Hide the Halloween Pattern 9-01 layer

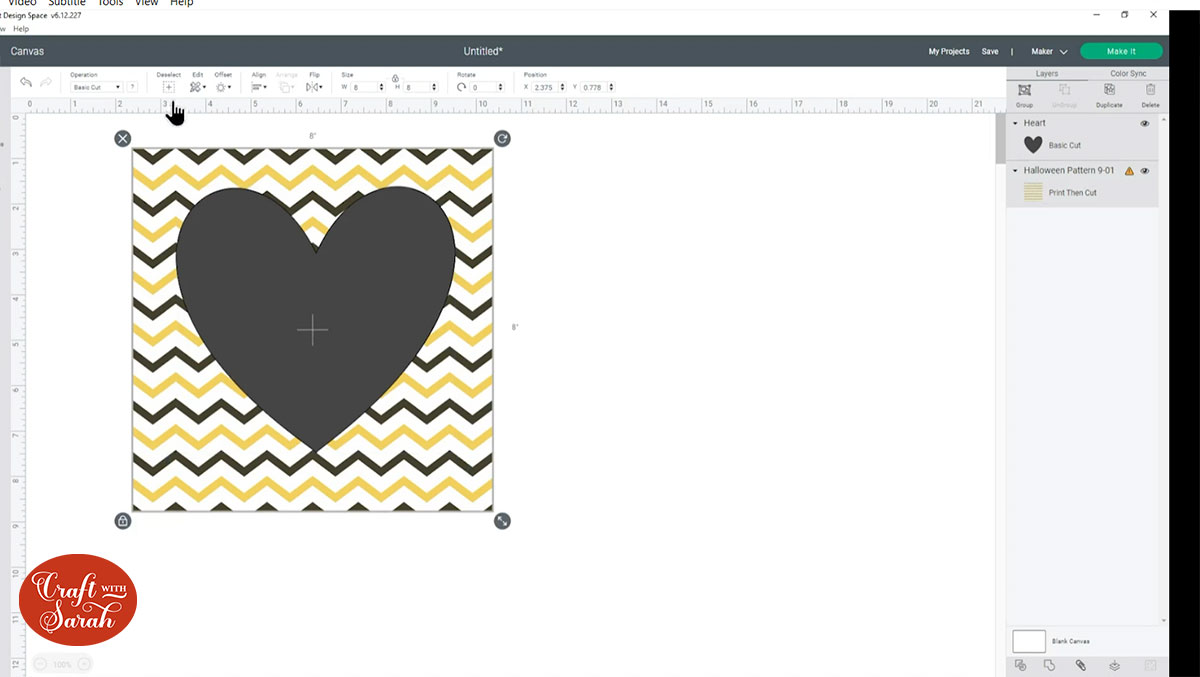(x=1145, y=171)
